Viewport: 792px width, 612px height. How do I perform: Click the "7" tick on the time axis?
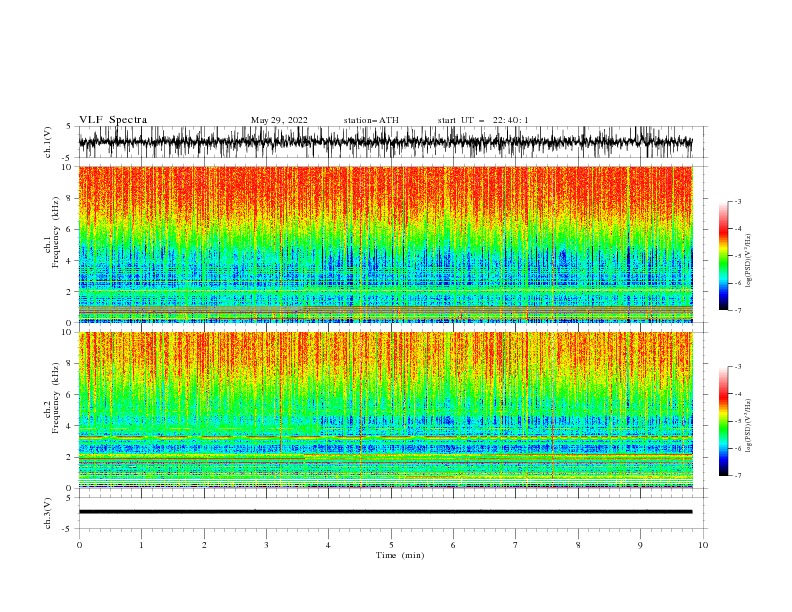point(516,545)
